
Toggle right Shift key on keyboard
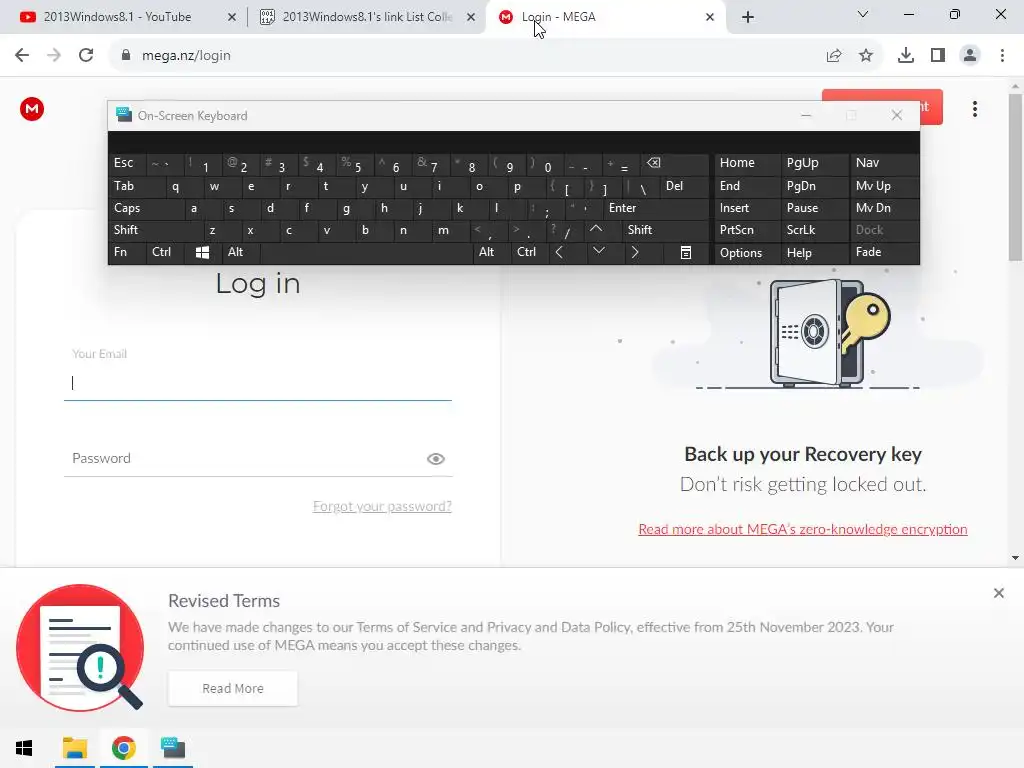pyautogui.click(x=664, y=230)
